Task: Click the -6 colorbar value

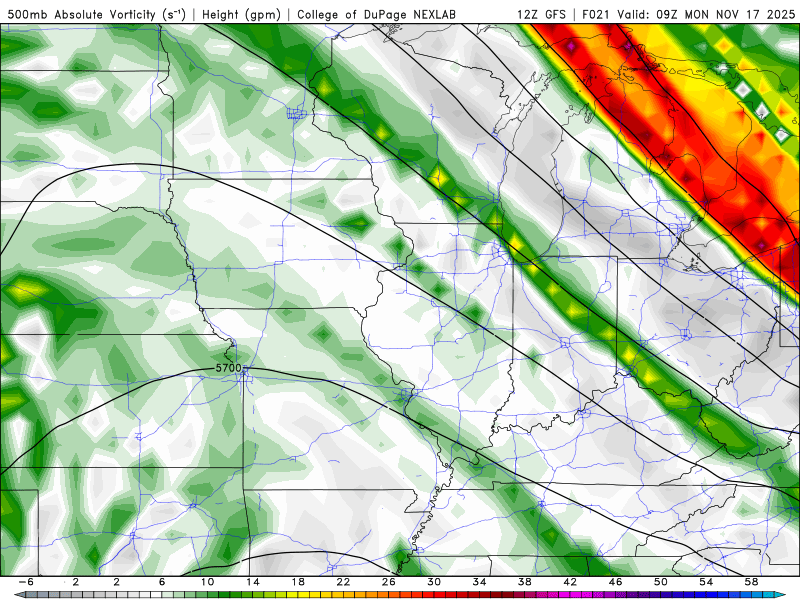Action: tap(26, 582)
